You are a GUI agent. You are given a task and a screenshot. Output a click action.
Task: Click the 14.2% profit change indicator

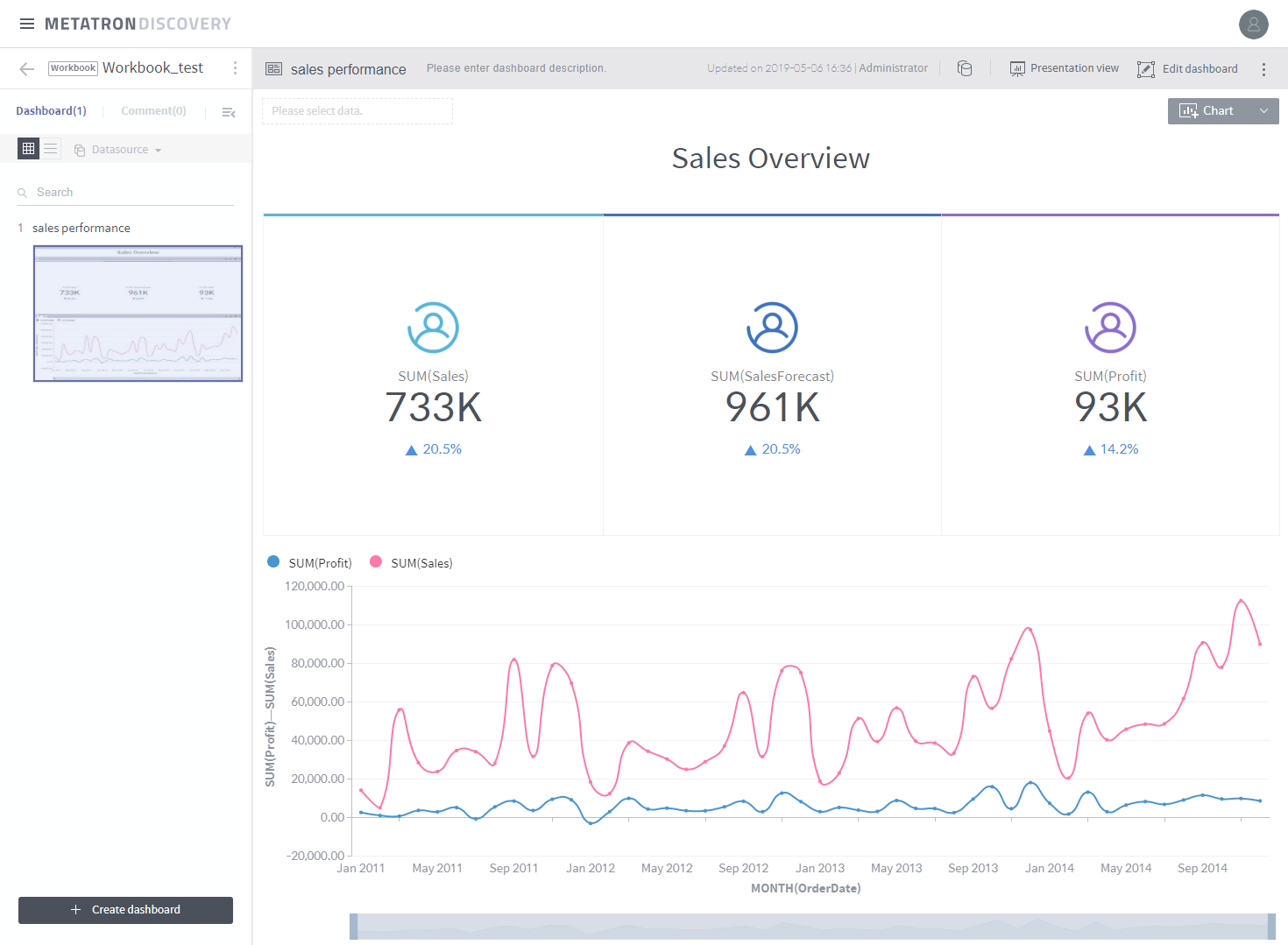1110,449
